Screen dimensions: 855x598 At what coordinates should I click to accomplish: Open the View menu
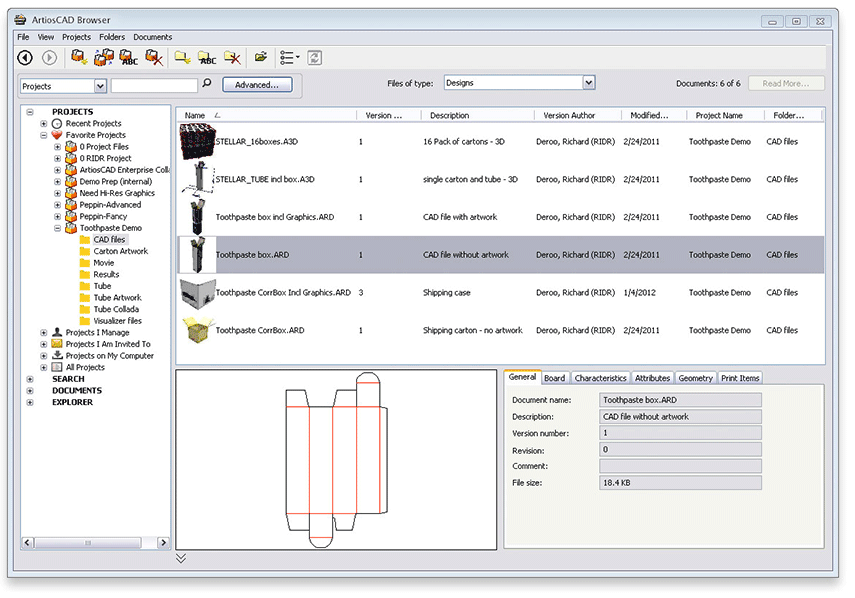pyautogui.click(x=46, y=37)
